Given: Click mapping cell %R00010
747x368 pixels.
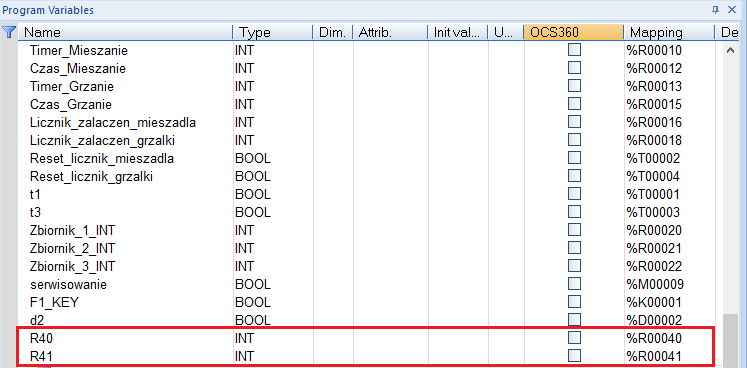Looking at the screenshot, I should point(654,50).
